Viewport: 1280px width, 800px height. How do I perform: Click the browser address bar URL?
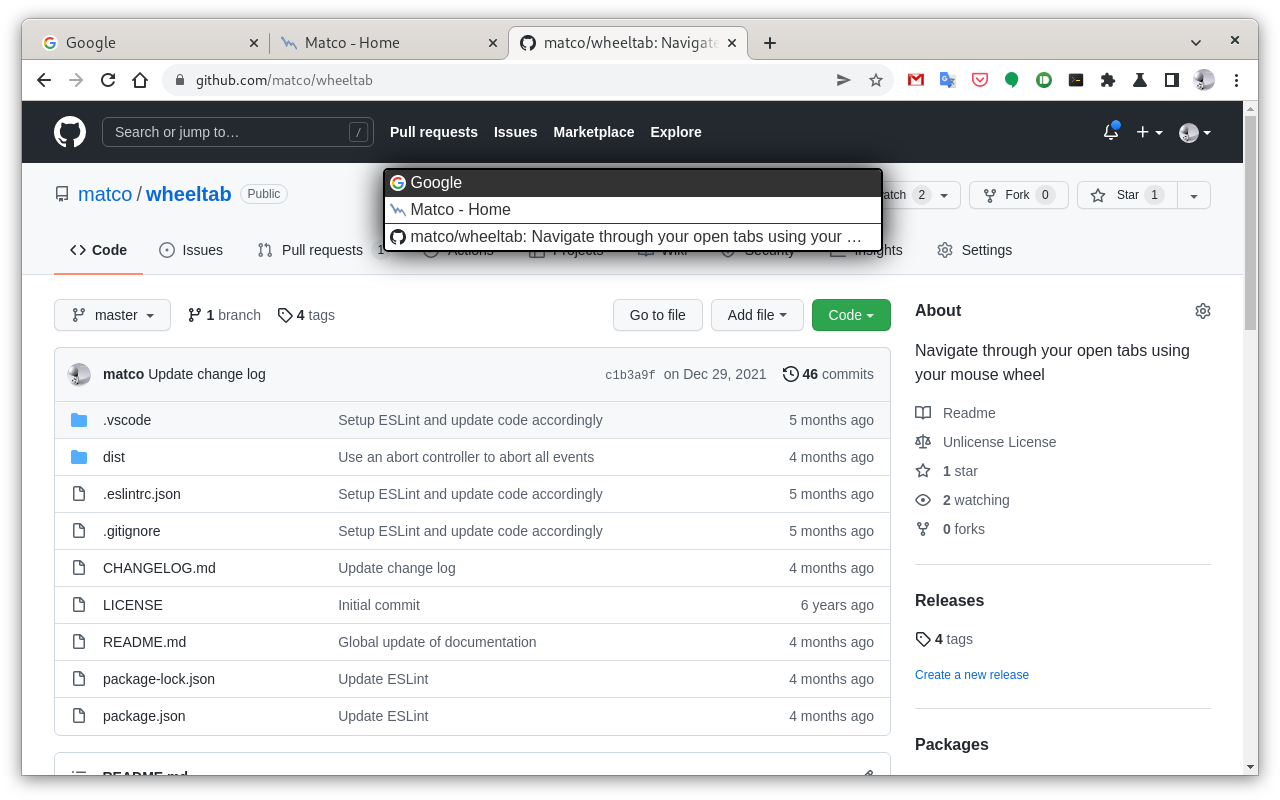tap(284, 80)
